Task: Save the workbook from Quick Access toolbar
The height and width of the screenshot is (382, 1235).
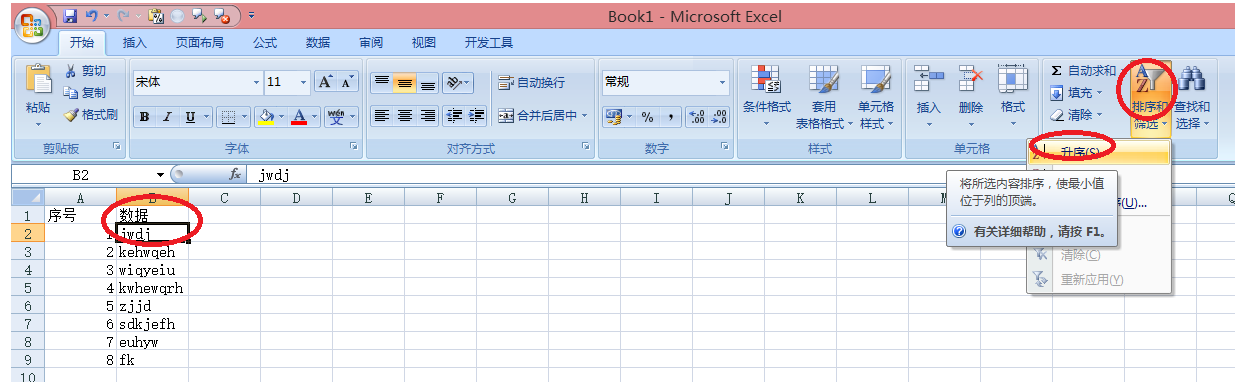Action: 70,16
